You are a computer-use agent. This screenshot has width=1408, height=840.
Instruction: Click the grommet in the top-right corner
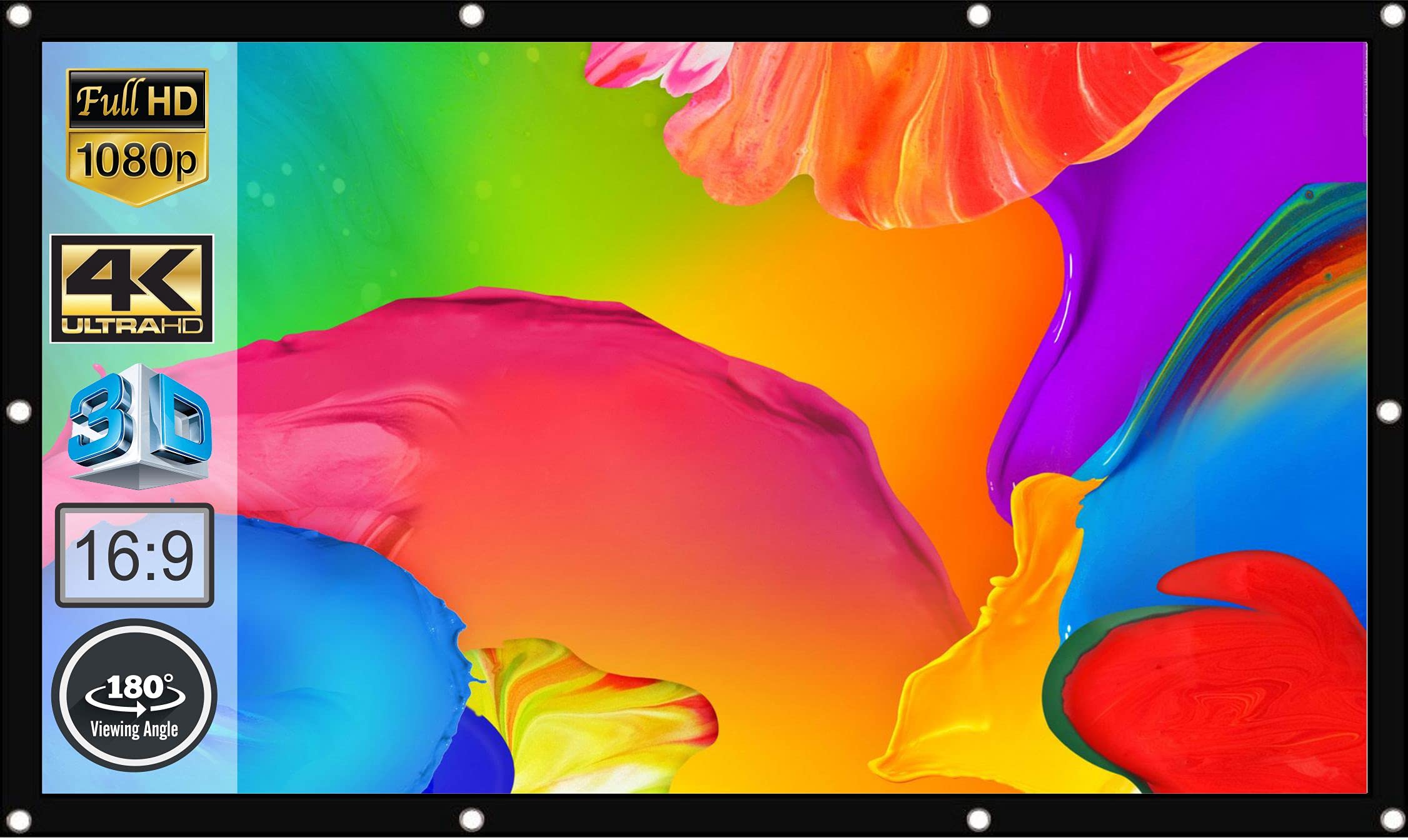pos(1392,15)
